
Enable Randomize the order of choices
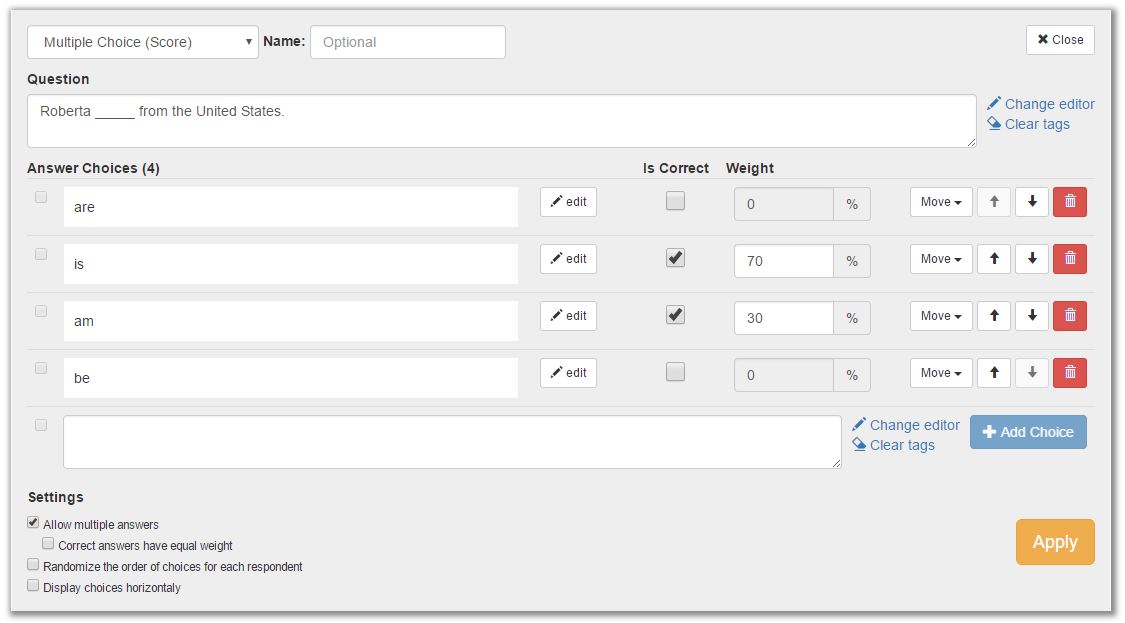coord(33,564)
